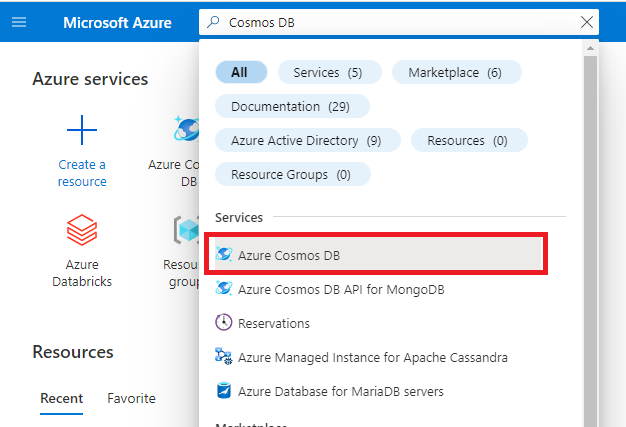Screen dimensions: 626x427
Task: Open Reservations service result
Action: tap(274, 323)
